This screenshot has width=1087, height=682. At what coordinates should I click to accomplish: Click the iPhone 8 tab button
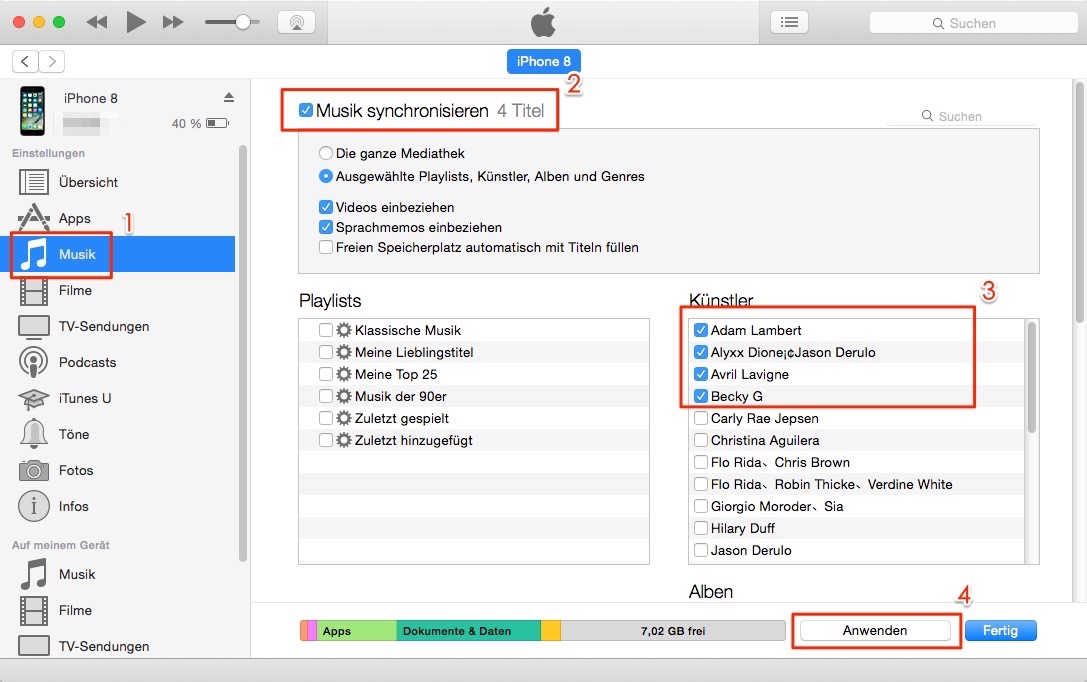point(544,62)
